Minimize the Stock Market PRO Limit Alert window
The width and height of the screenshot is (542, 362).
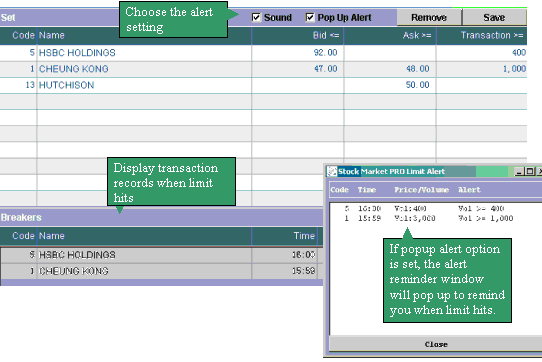(518, 171)
